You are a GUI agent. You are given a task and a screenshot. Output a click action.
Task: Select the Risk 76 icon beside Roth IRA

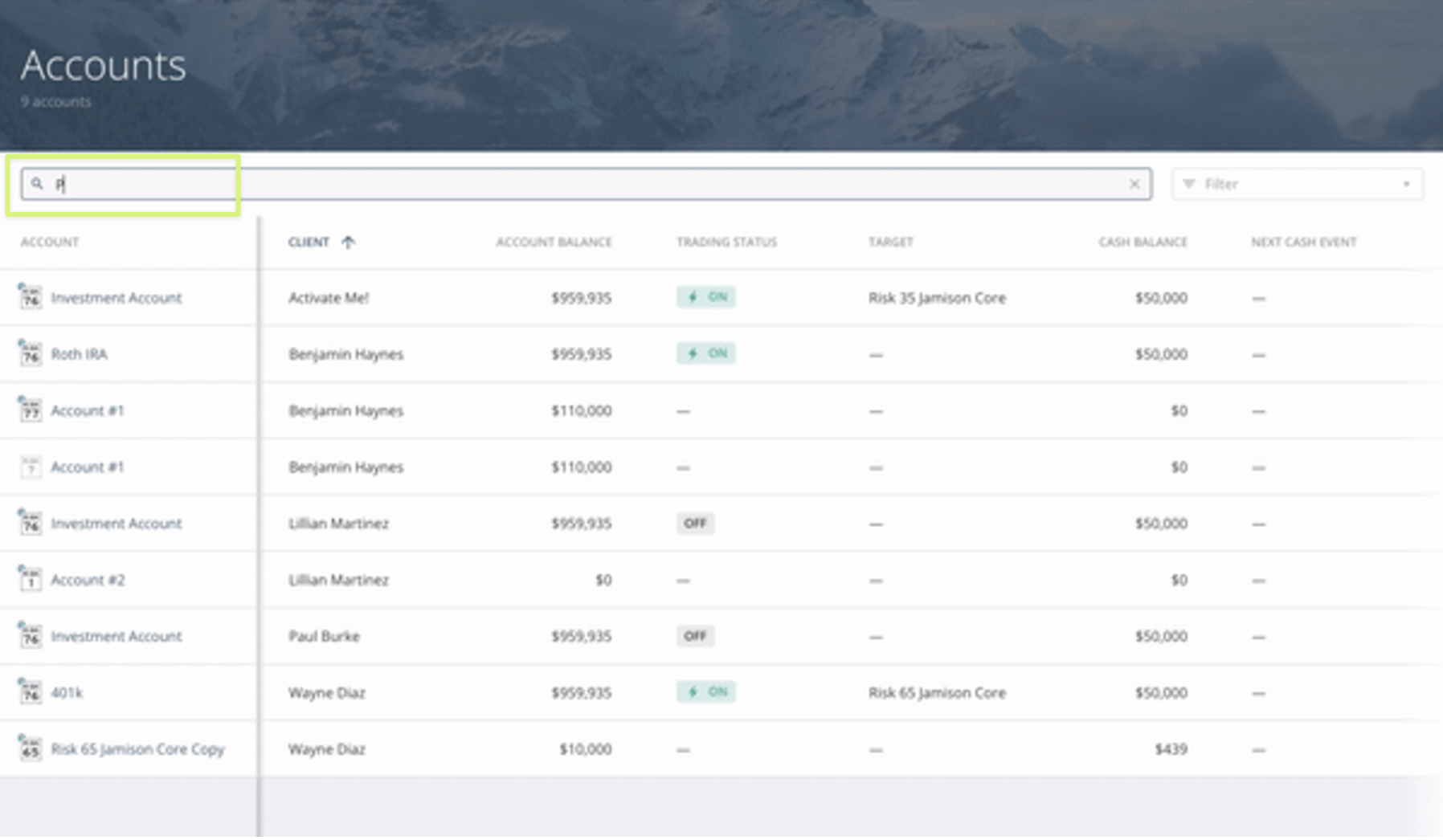coord(29,353)
